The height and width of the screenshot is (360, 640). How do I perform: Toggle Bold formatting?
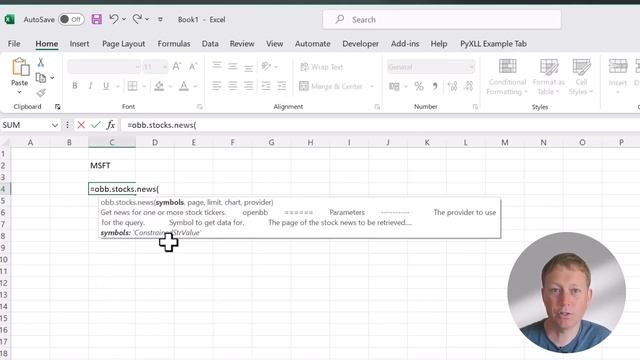point(75,86)
